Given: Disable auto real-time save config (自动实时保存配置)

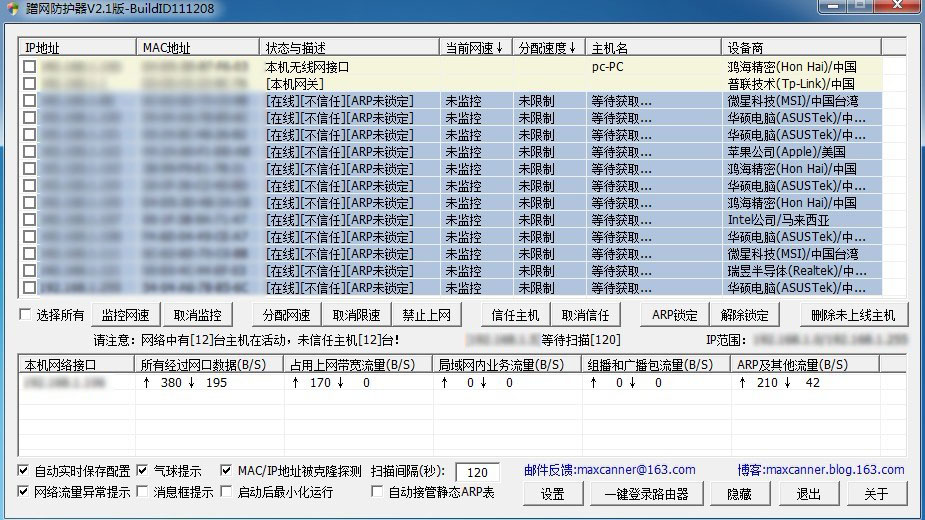Looking at the screenshot, I should pos(24,470).
